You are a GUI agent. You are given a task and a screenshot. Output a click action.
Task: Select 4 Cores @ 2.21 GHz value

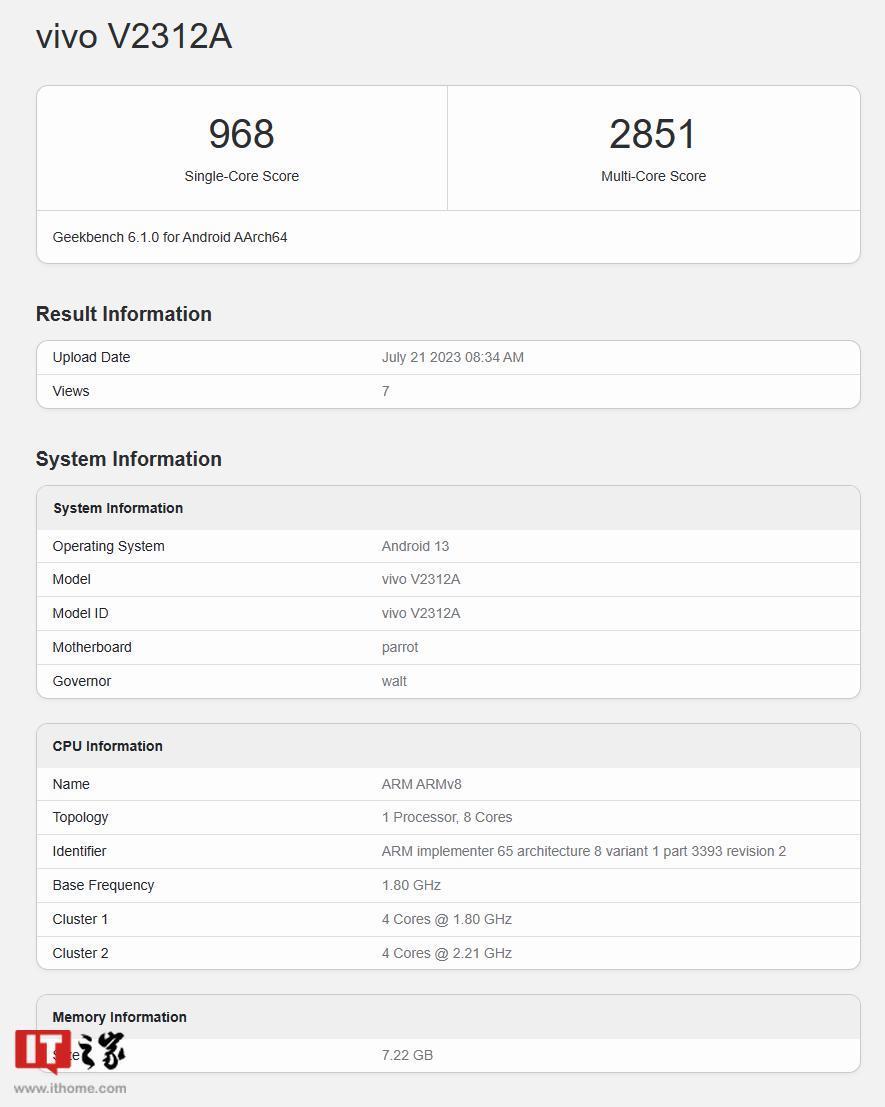(x=447, y=953)
